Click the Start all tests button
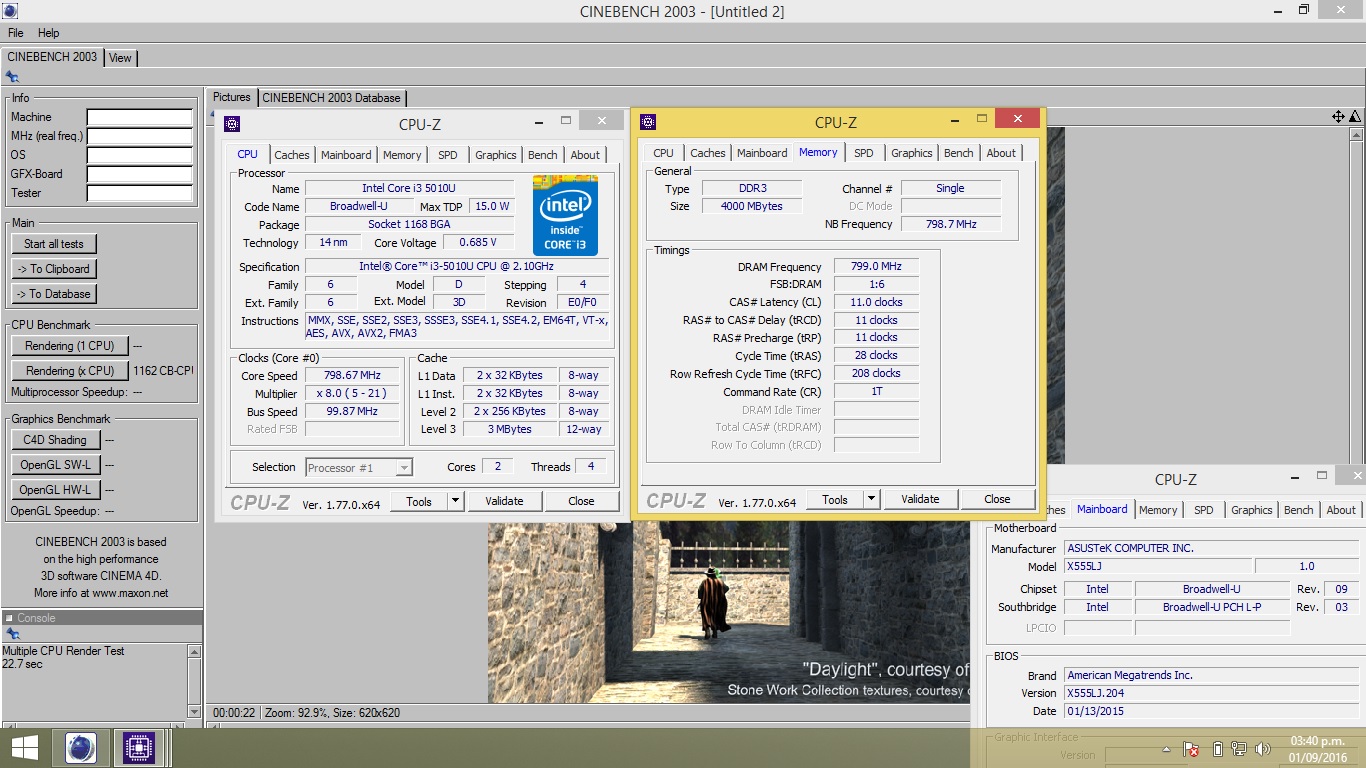 (x=54, y=244)
